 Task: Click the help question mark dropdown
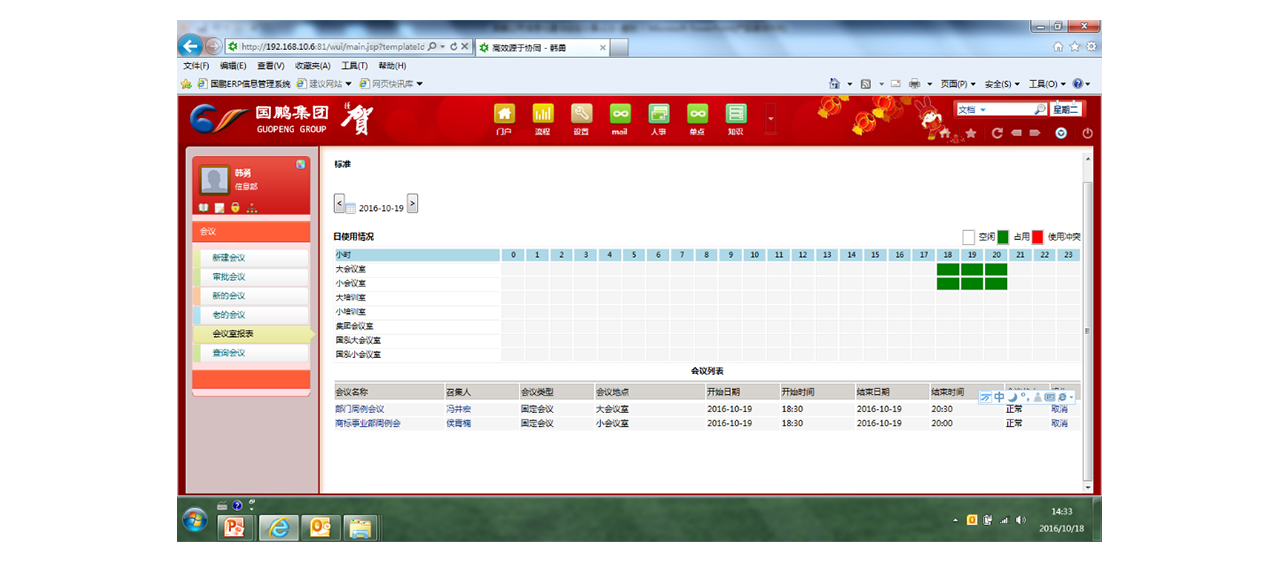coord(1082,84)
